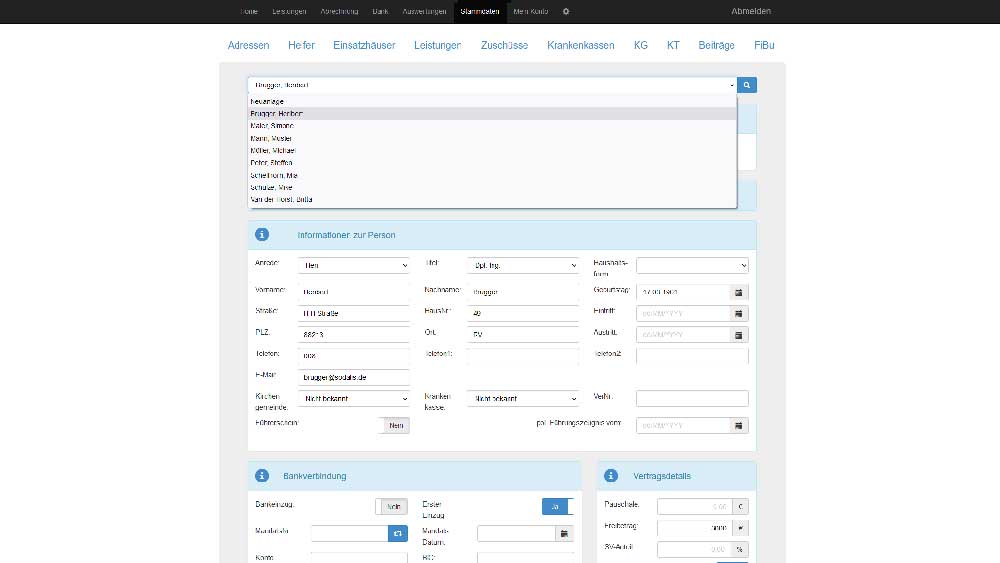Click info icon beside Vertragsdetails
1000x563 pixels.
(611, 476)
